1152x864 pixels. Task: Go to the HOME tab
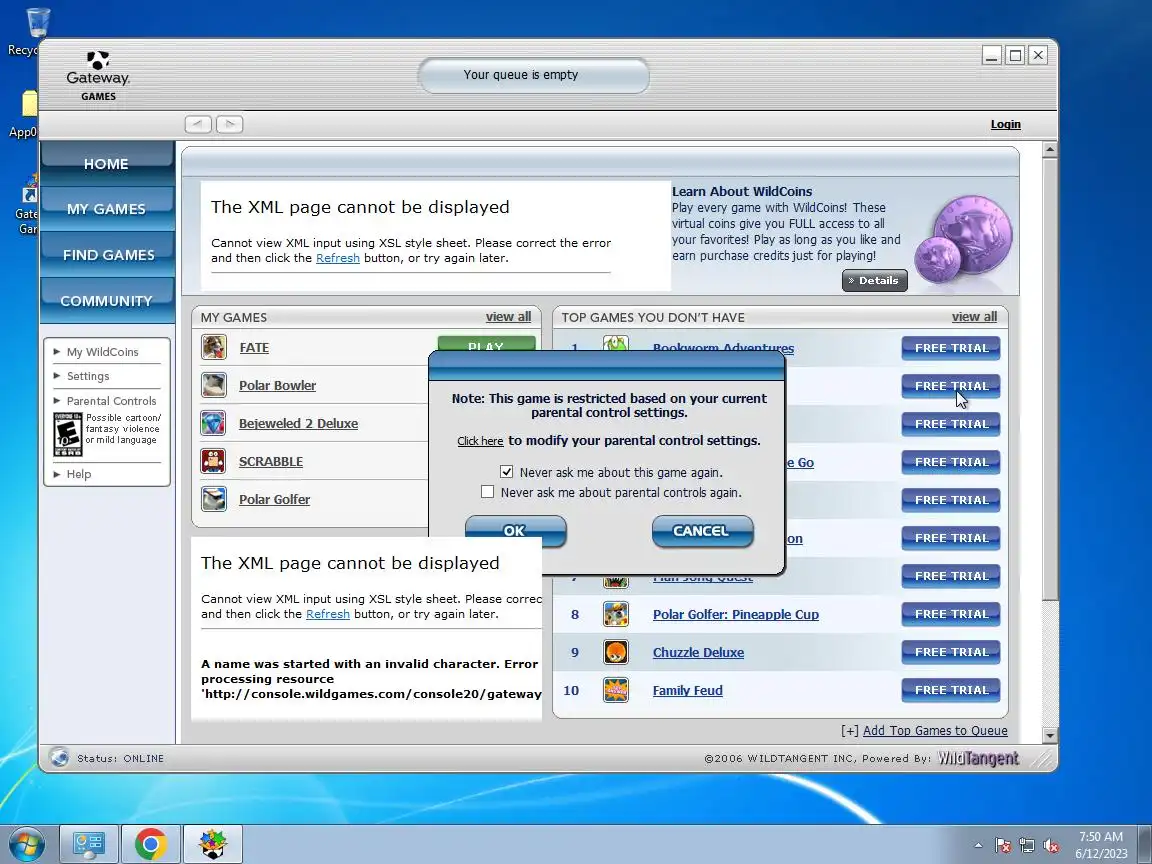click(x=107, y=163)
